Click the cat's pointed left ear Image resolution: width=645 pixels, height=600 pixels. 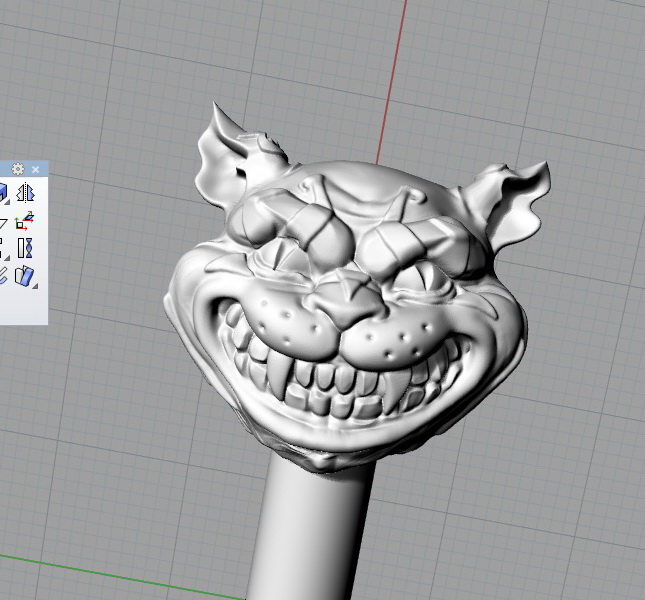(x=225, y=150)
